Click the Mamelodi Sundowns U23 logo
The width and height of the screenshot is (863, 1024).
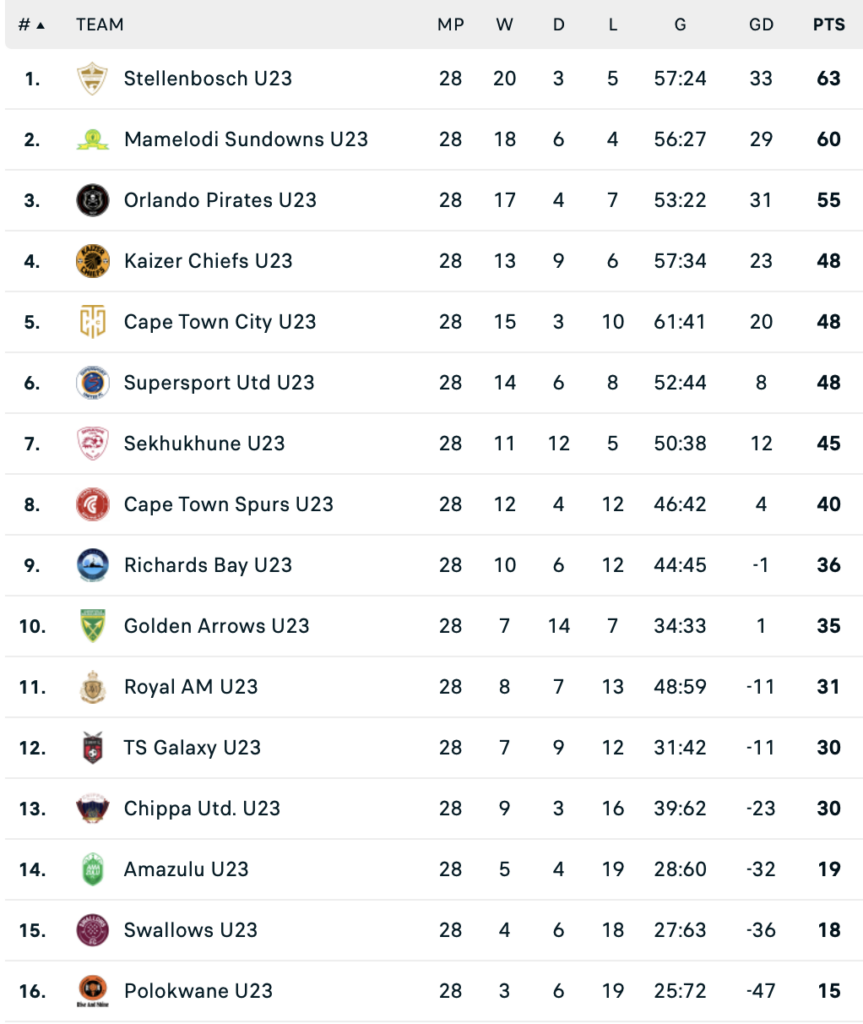(92, 139)
